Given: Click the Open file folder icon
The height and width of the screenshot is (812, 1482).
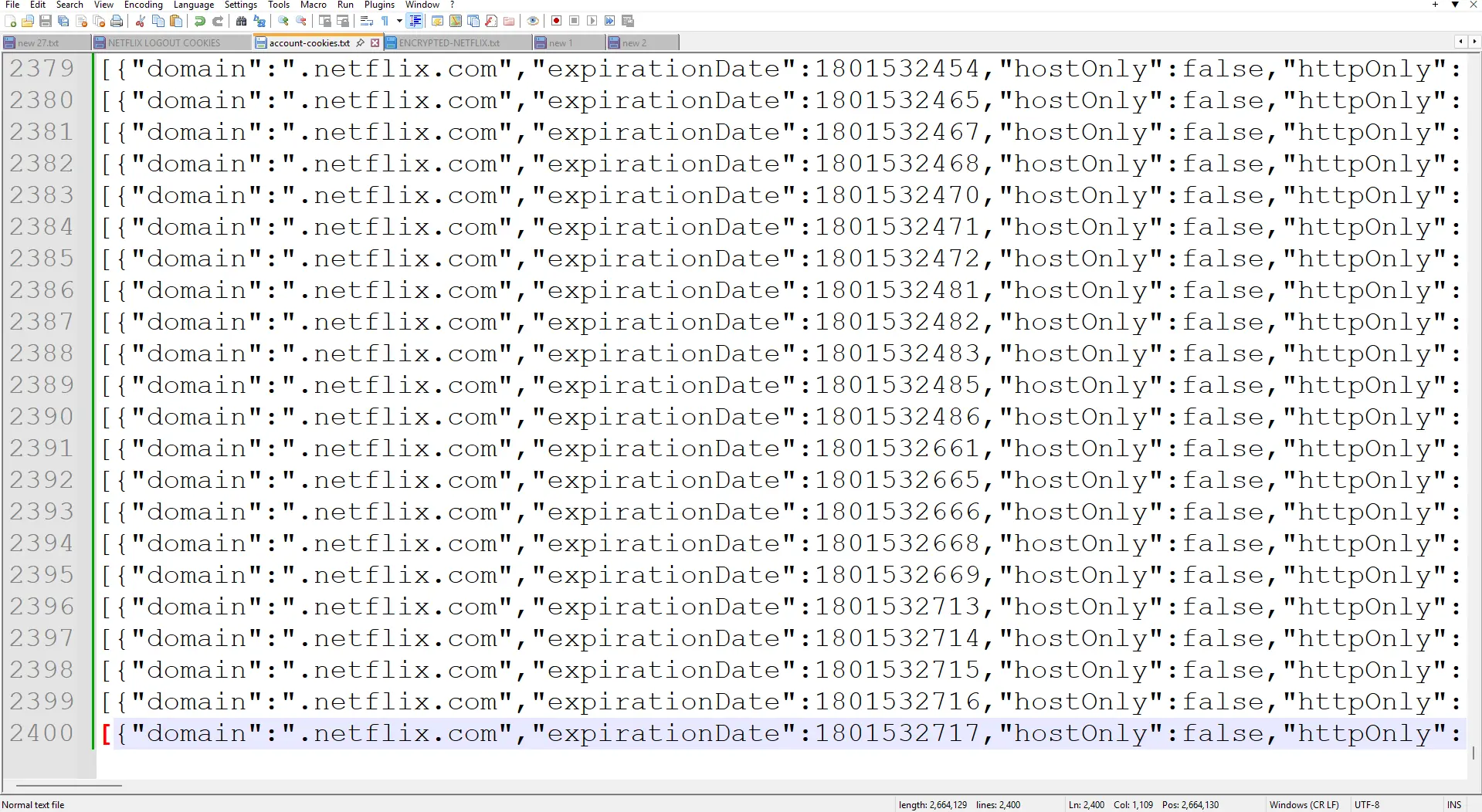Looking at the screenshot, I should tap(28, 21).
